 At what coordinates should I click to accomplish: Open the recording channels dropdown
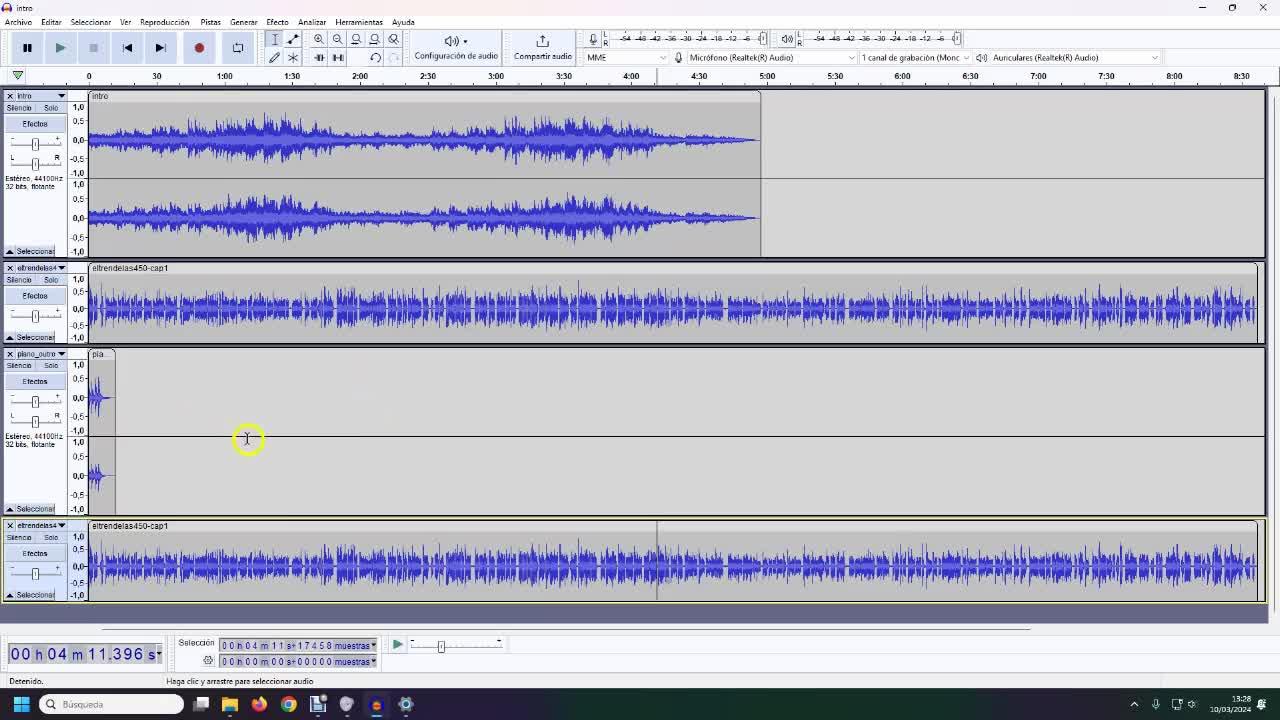(x=915, y=58)
